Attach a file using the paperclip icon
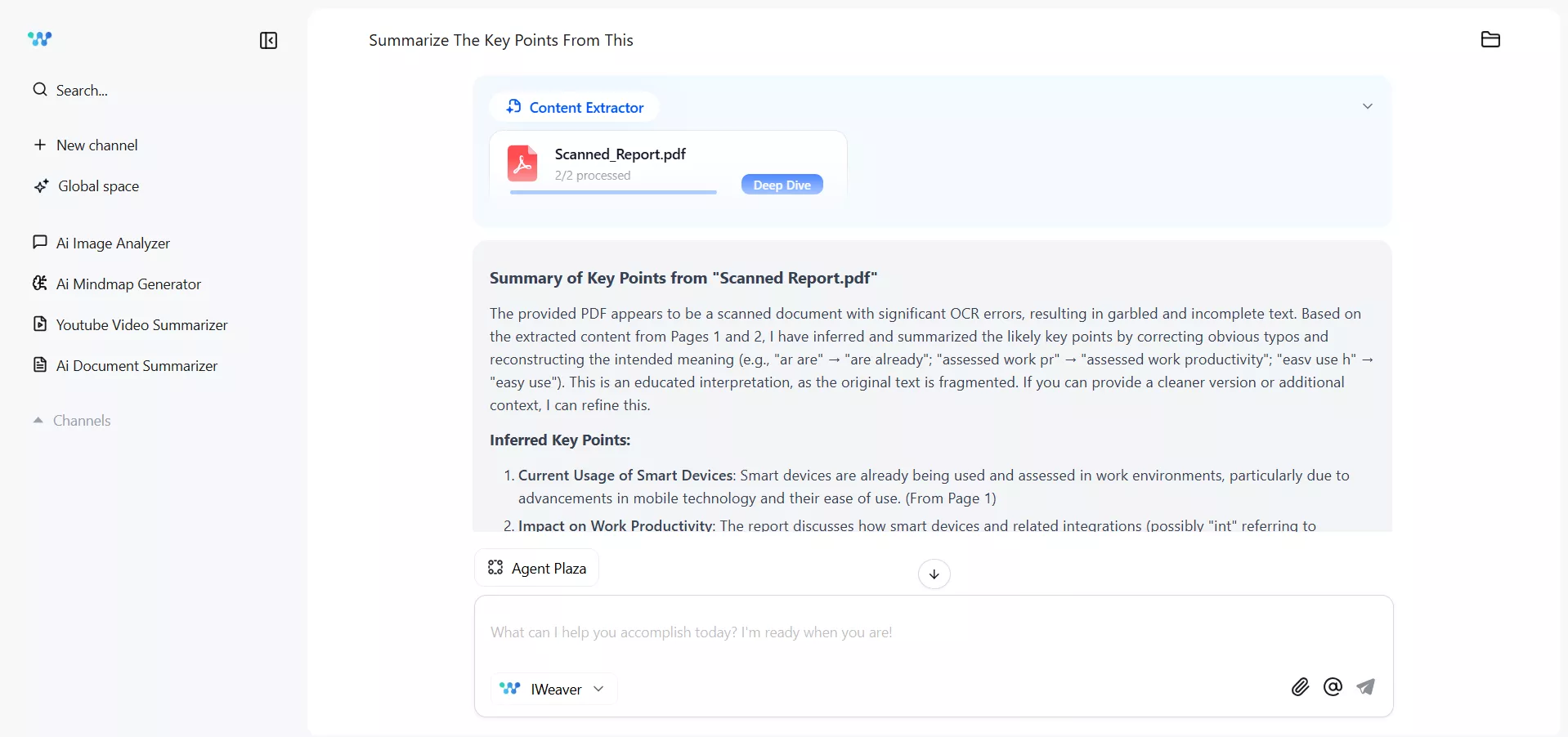Viewport: 1568px width, 737px height. point(1299,687)
